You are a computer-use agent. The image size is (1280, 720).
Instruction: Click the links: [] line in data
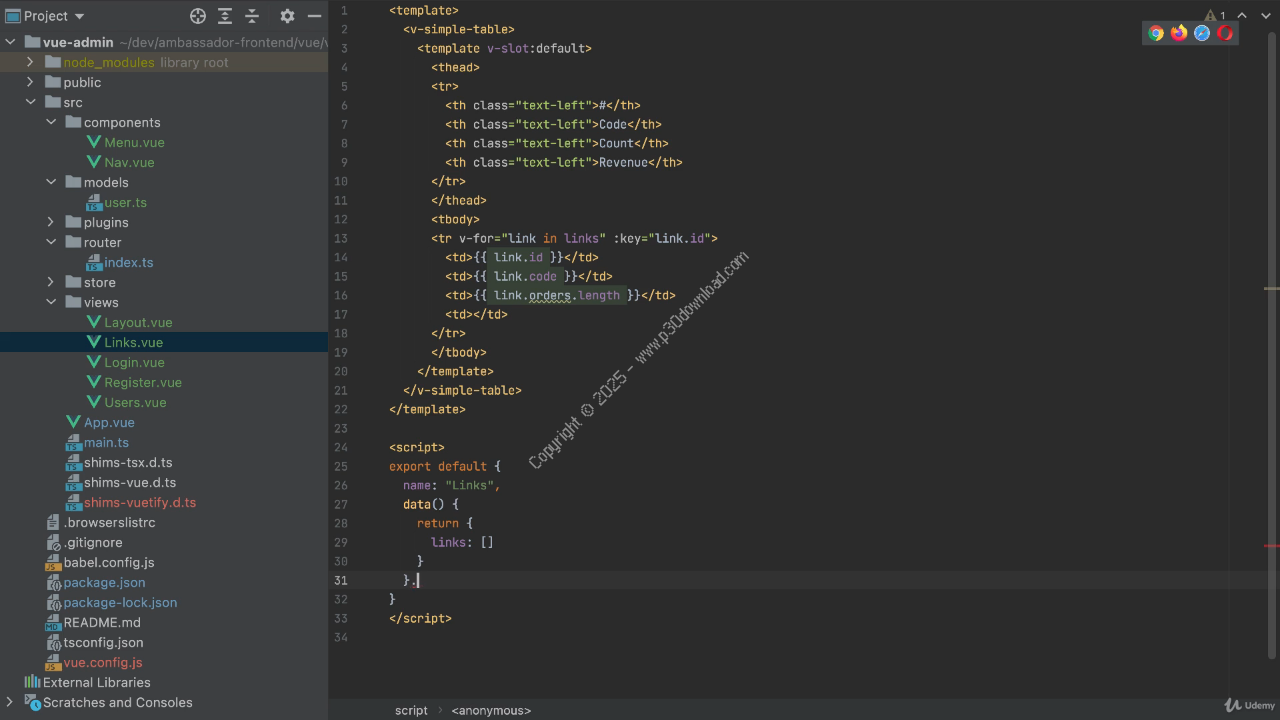click(462, 542)
